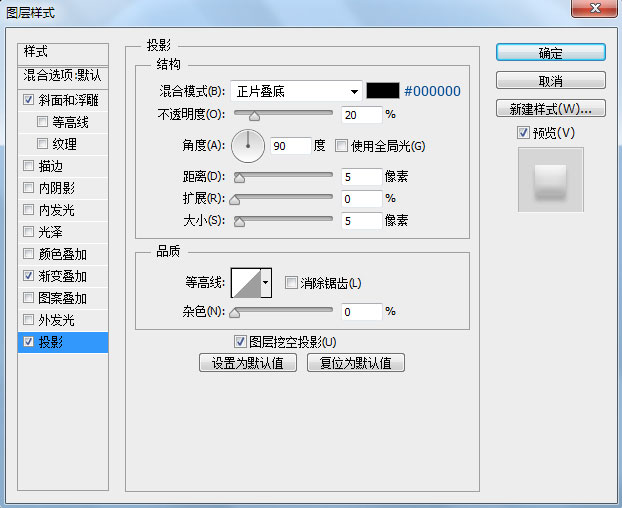
Task: Open the 等高线 contour picker arrow
Action: [x=266, y=283]
